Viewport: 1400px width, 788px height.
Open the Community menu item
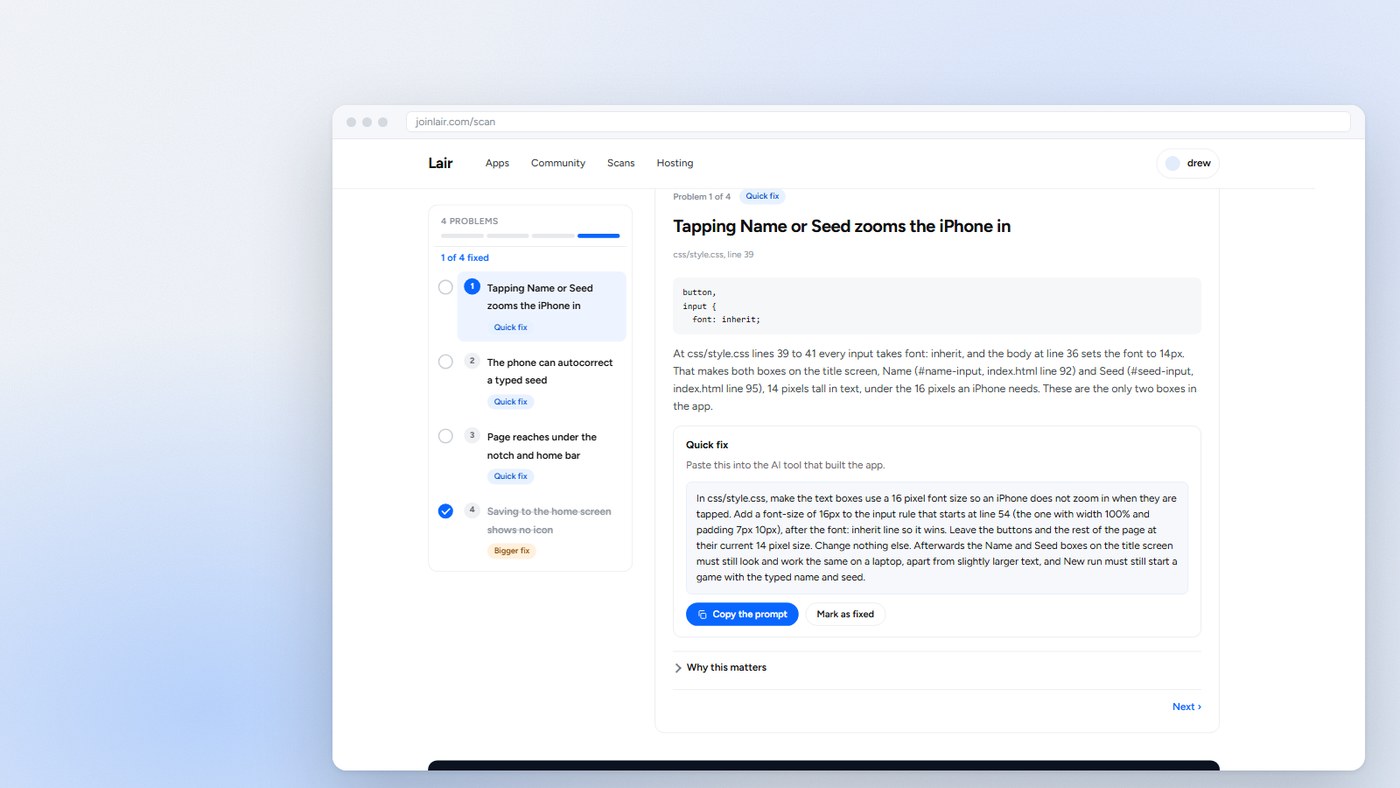pyautogui.click(x=558, y=163)
